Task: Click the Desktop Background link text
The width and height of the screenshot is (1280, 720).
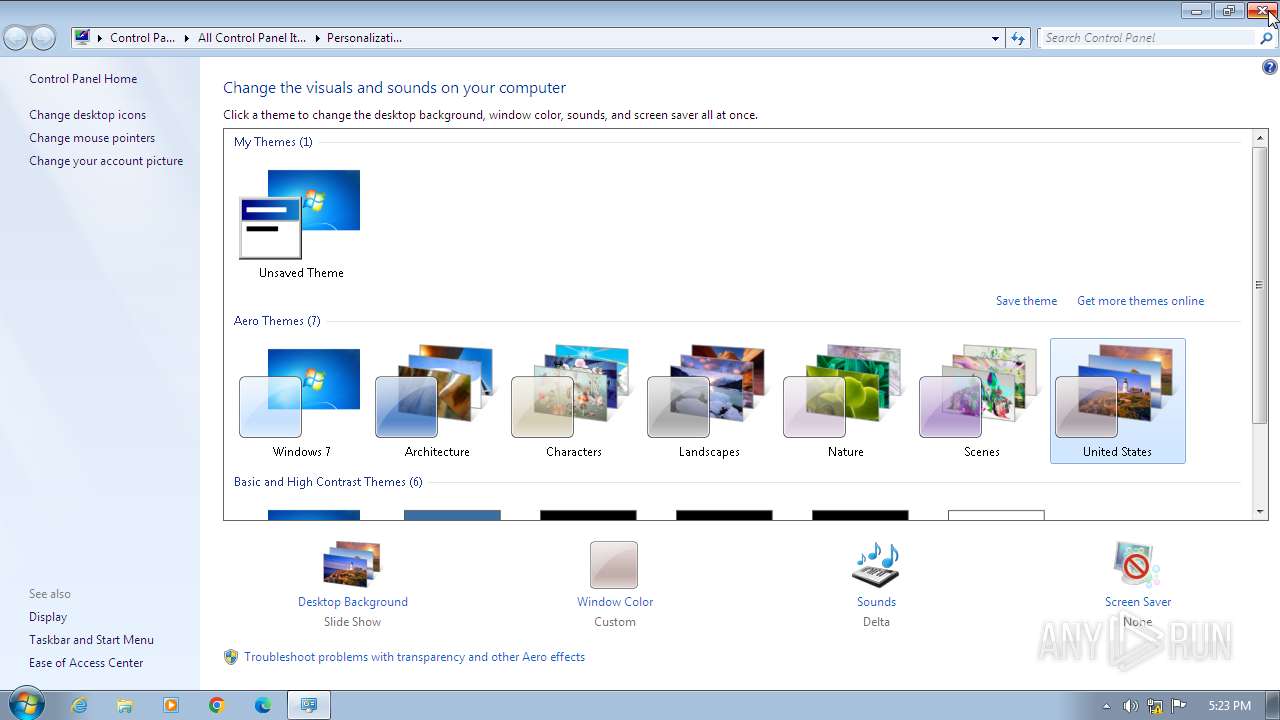Action: [353, 602]
